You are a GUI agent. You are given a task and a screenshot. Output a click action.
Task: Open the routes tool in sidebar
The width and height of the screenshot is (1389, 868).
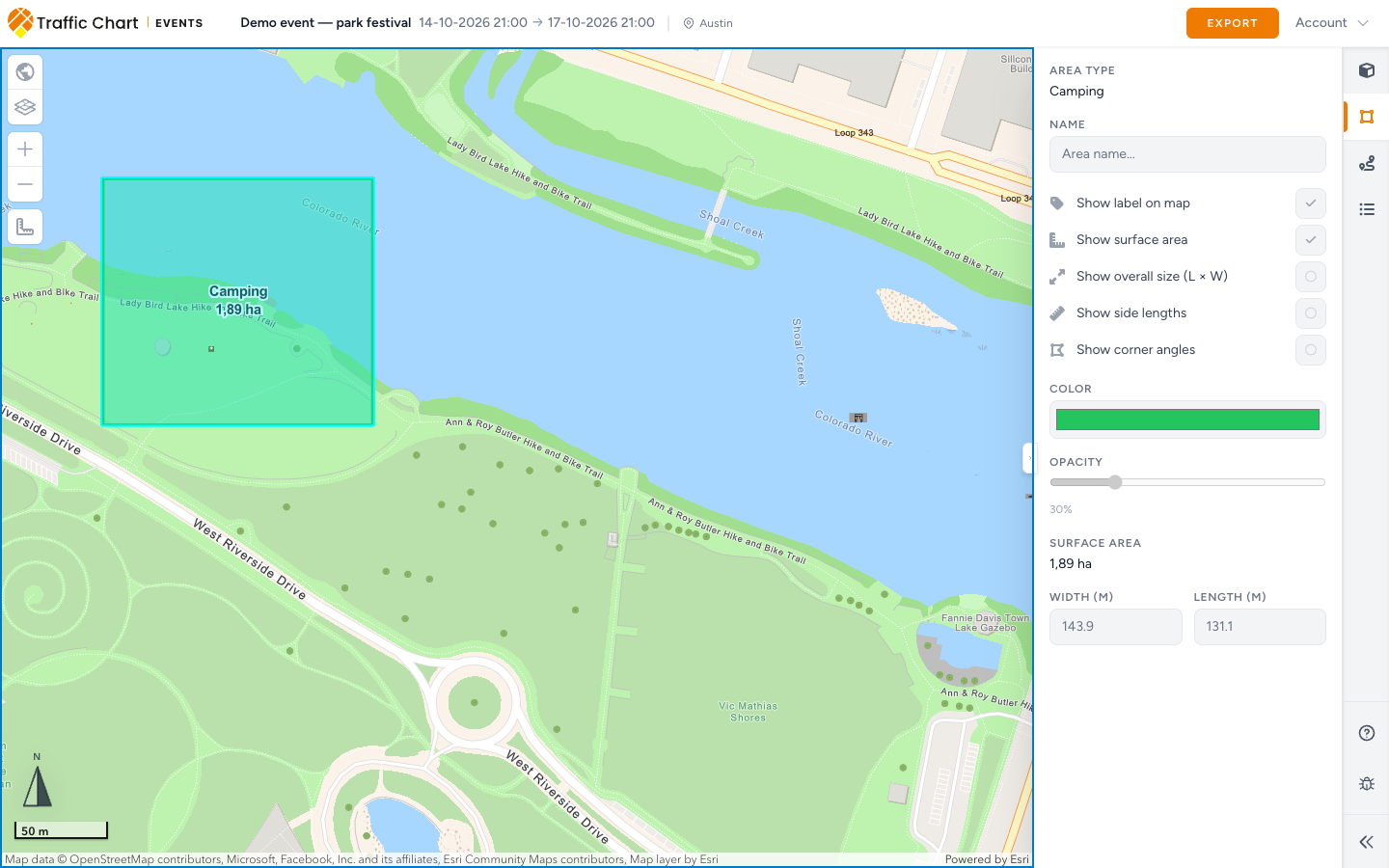point(1367,163)
